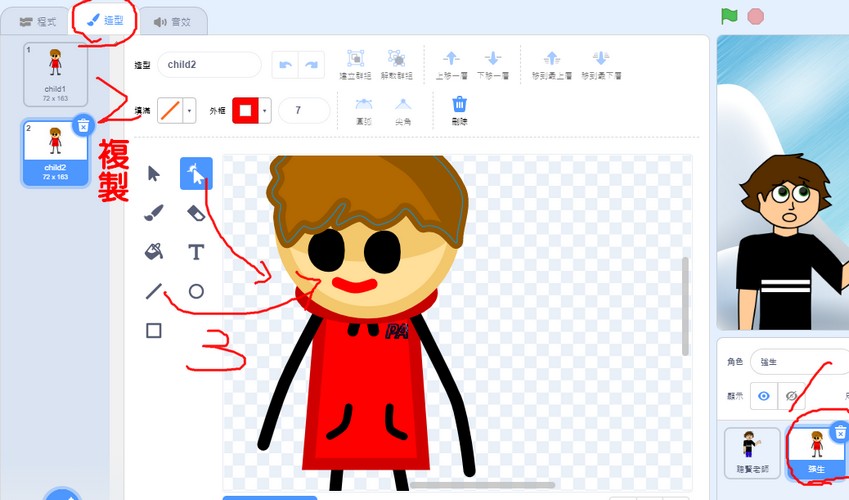Bring selection to the front layer
Image resolution: width=849 pixels, height=500 pixels.
pyautogui.click(x=552, y=65)
